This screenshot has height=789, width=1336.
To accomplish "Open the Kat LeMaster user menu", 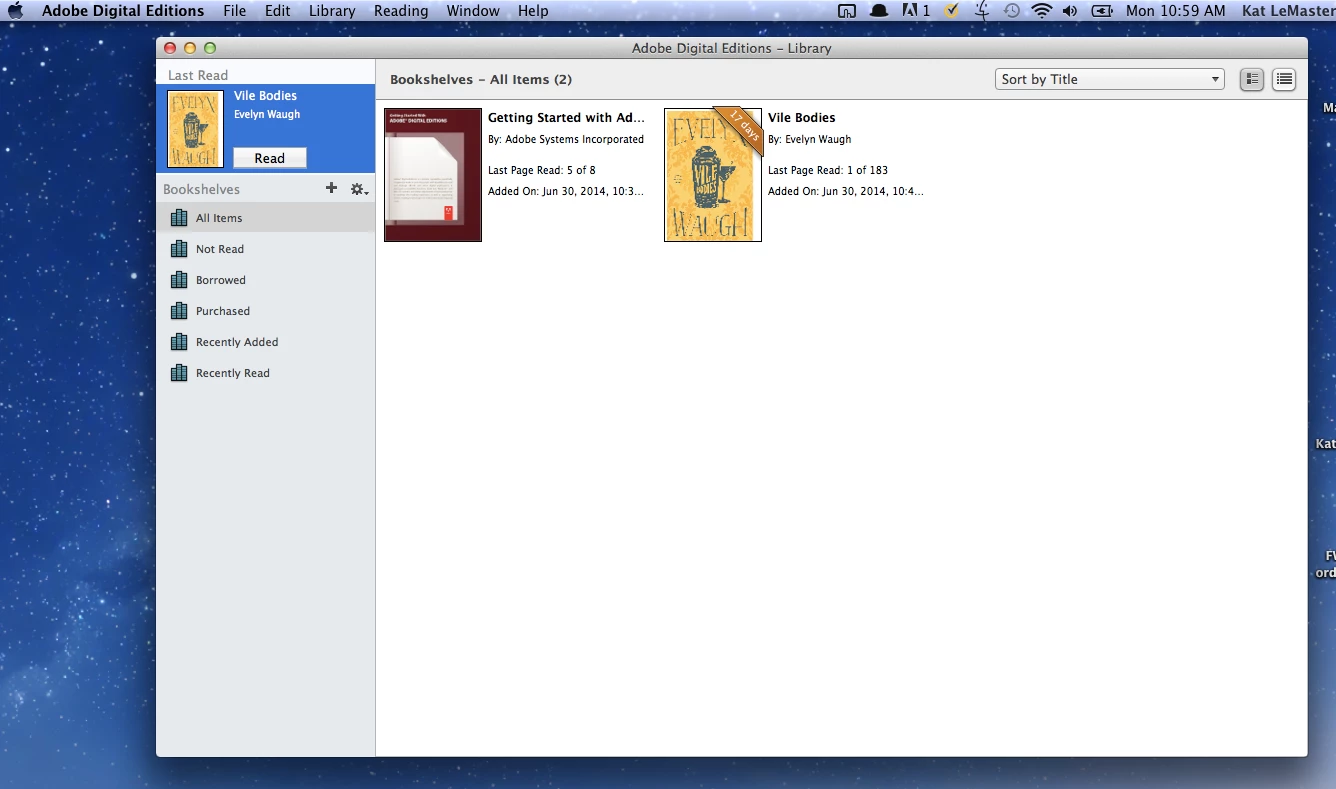I will pyautogui.click(x=1290, y=11).
